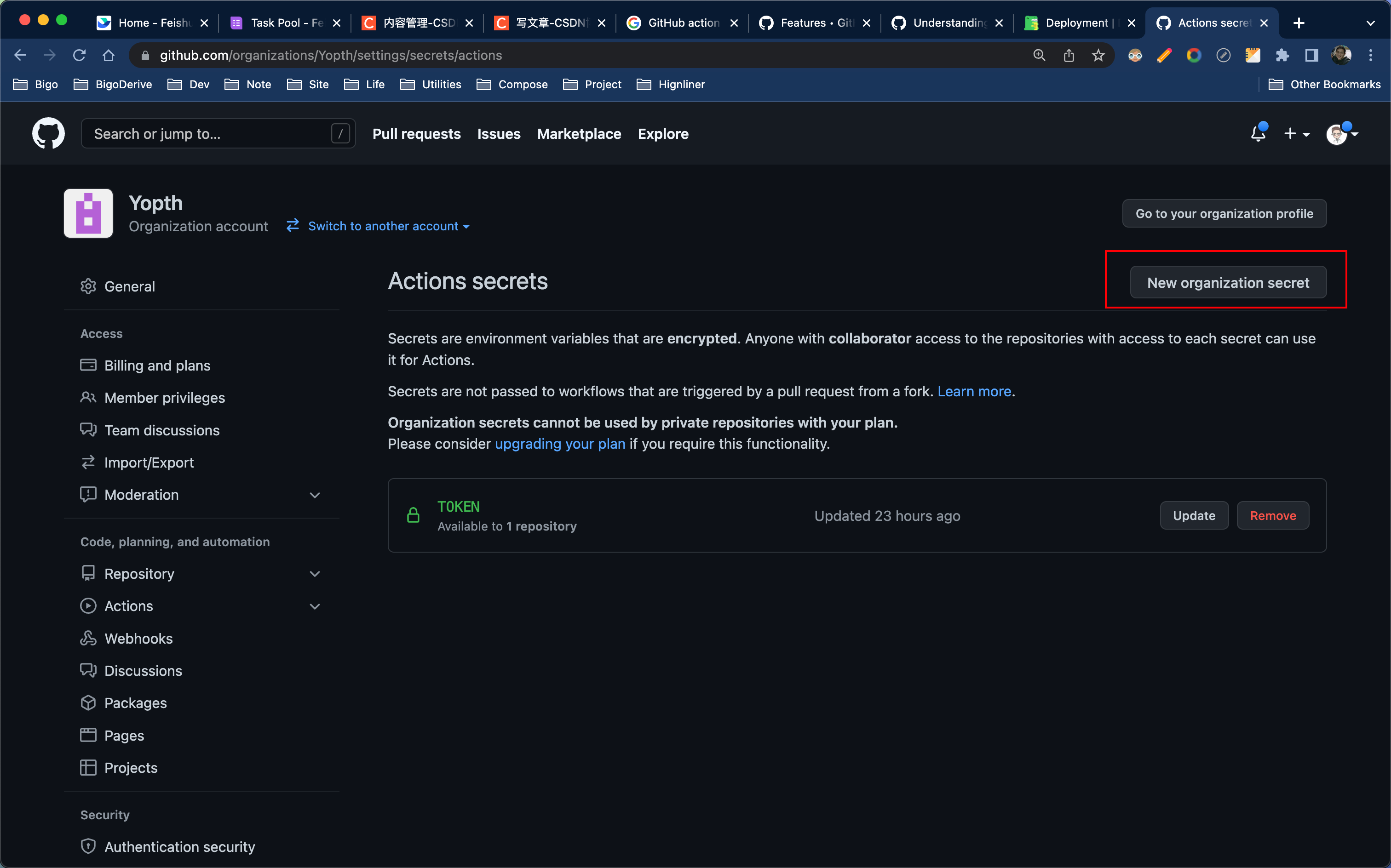Open a new browser tab
Screen dimensions: 1391x868
point(1299,23)
